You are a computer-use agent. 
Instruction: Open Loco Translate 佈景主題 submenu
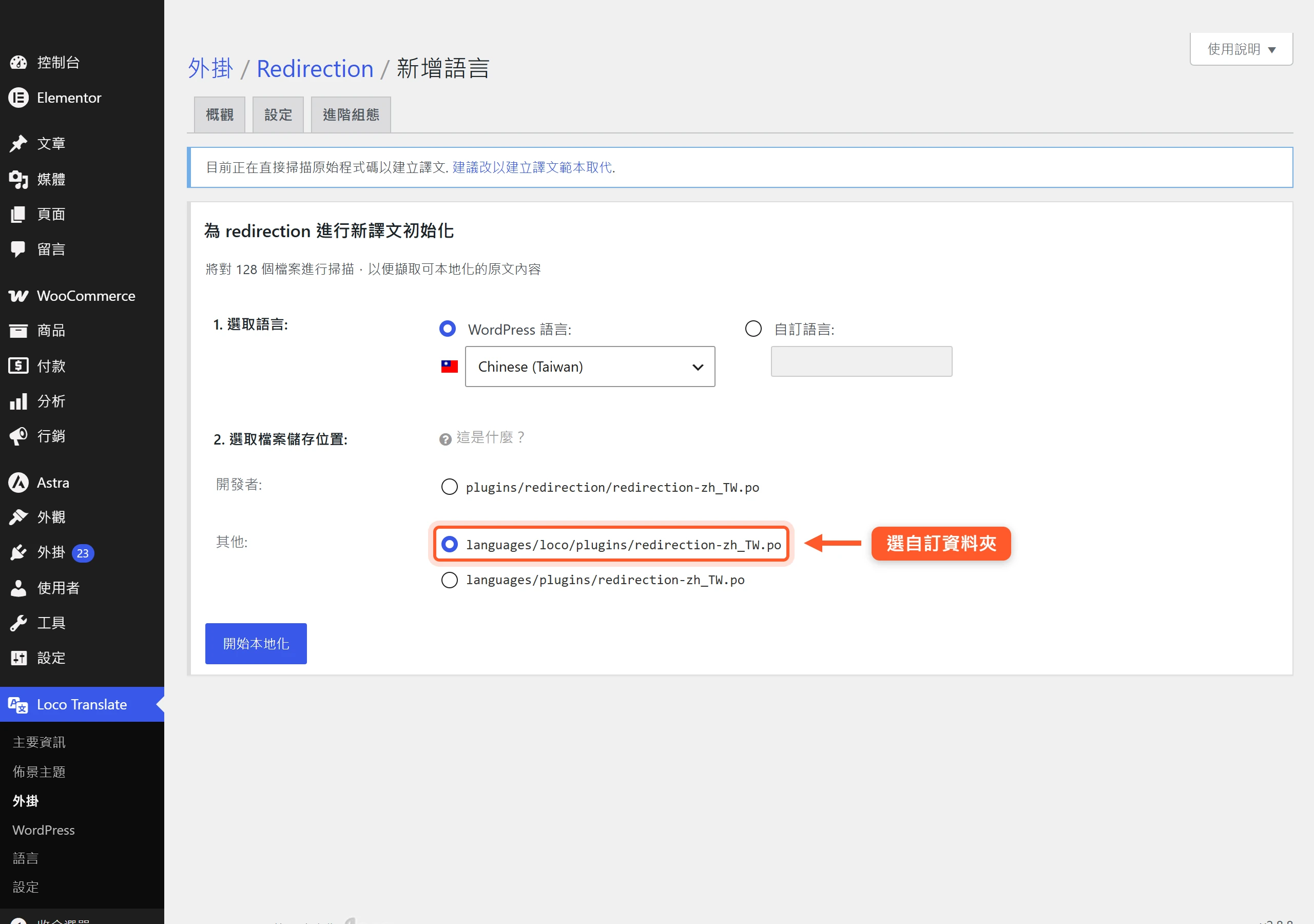tap(39, 772)
